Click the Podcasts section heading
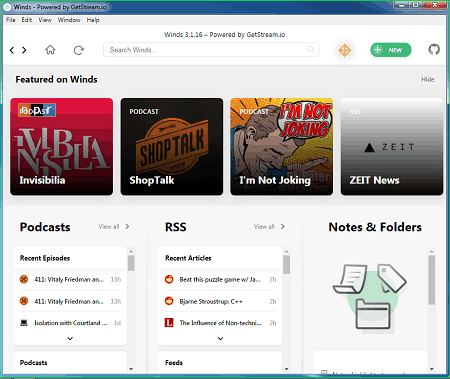 pos(45,227)
